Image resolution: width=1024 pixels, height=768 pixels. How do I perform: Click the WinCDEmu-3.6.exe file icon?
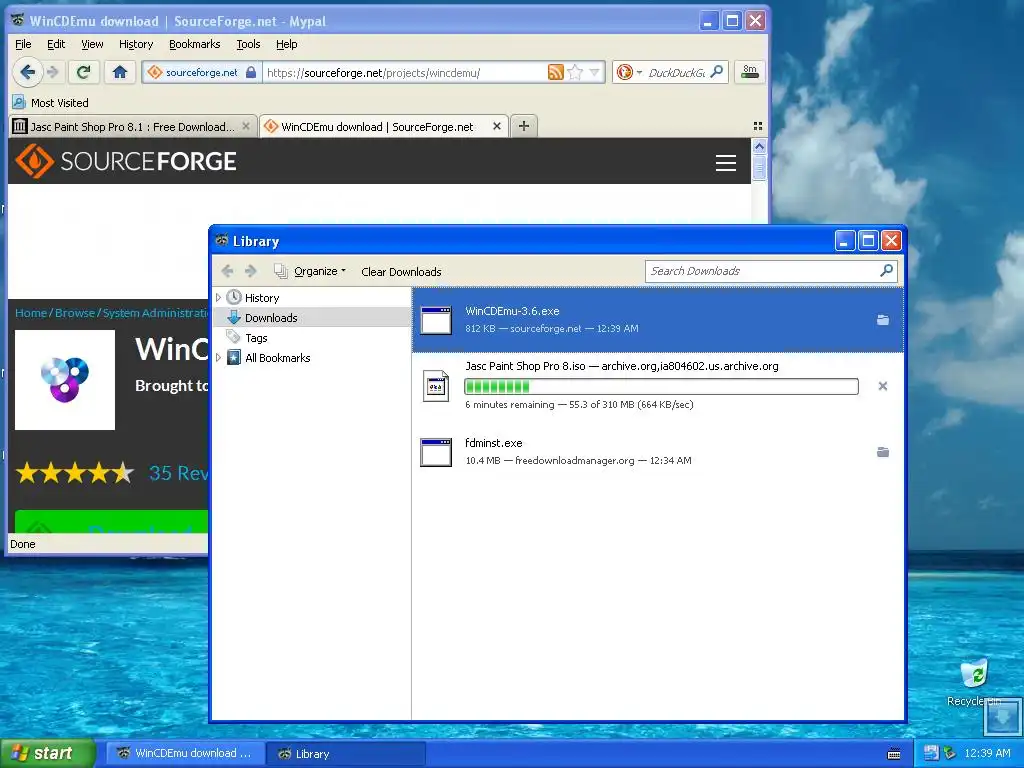pos(436,320)
